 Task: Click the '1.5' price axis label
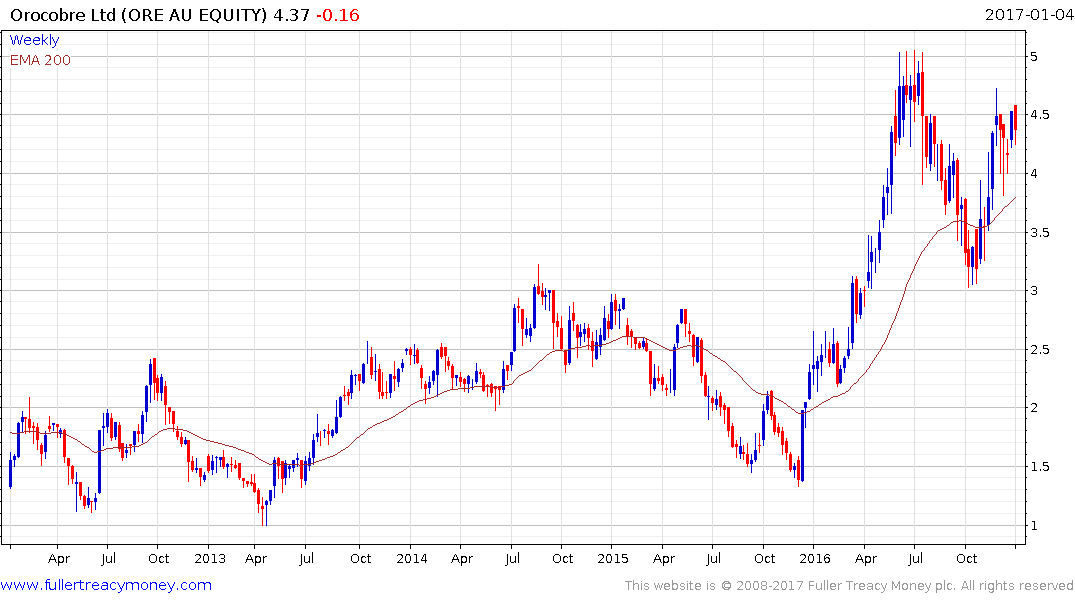coord(1039,467)
